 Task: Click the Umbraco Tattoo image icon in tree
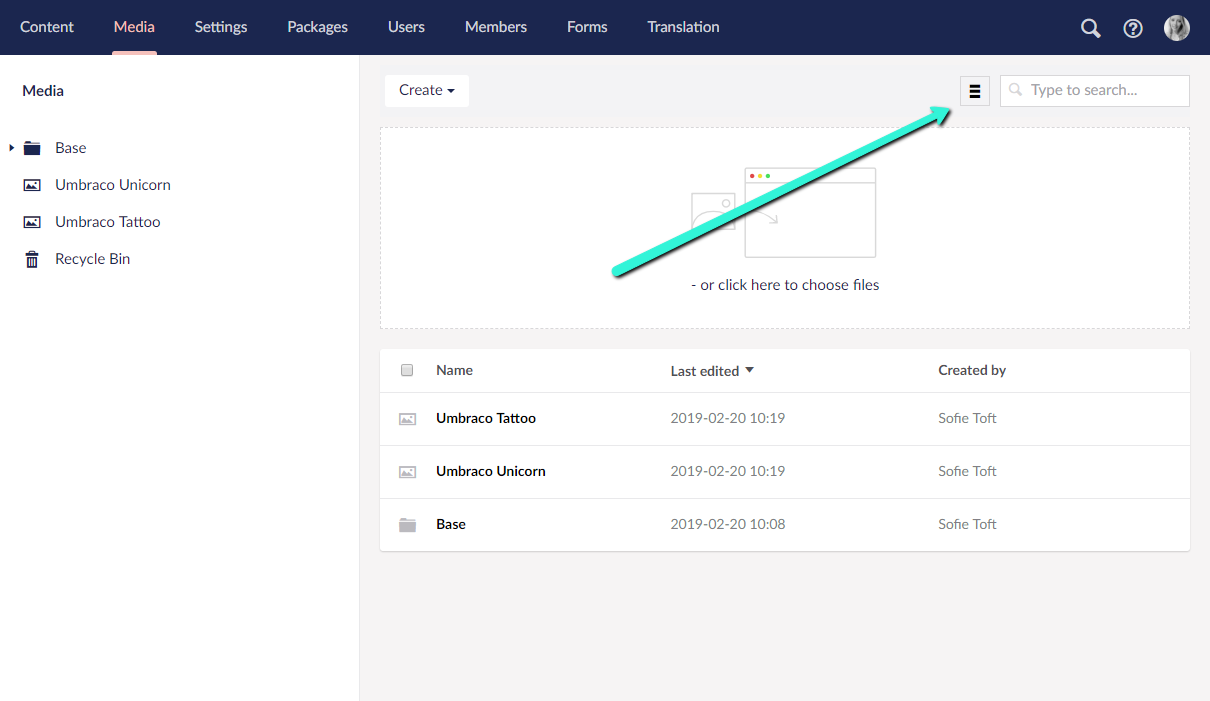pyautogui.click(x=32, y=222)
